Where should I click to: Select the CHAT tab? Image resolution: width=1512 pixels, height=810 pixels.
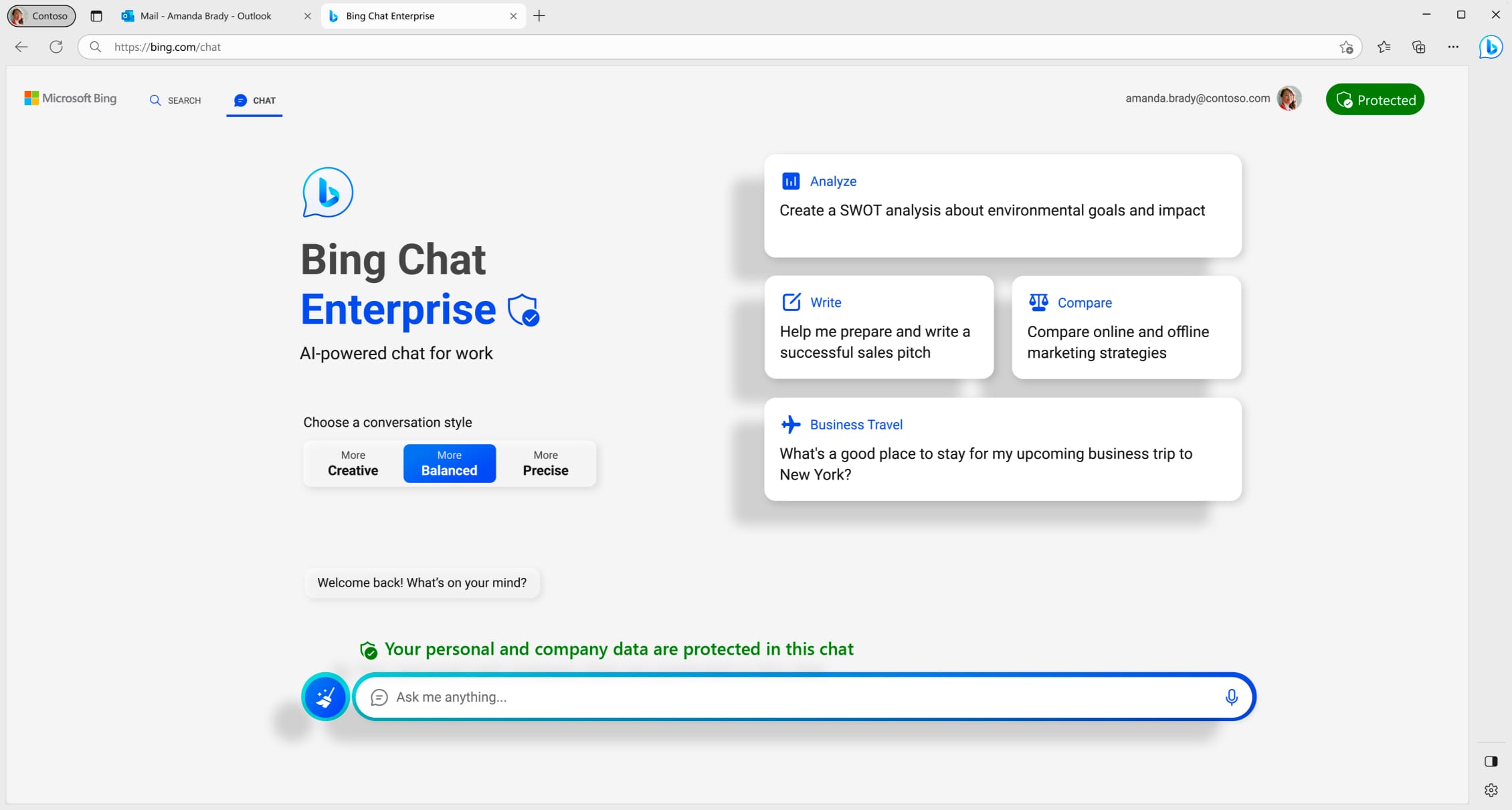pyautogui.click(x=255, y=100)
